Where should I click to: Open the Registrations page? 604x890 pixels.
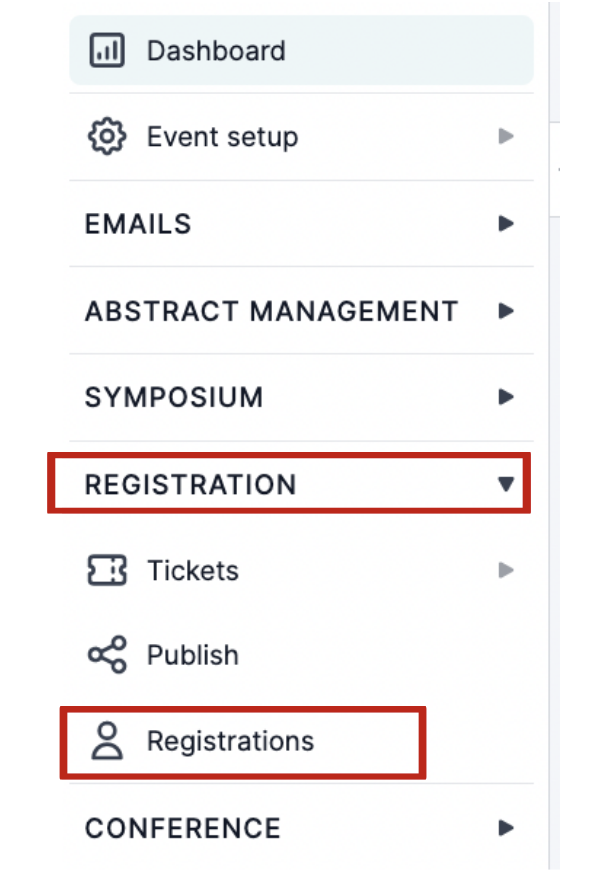tap(230, 741)
